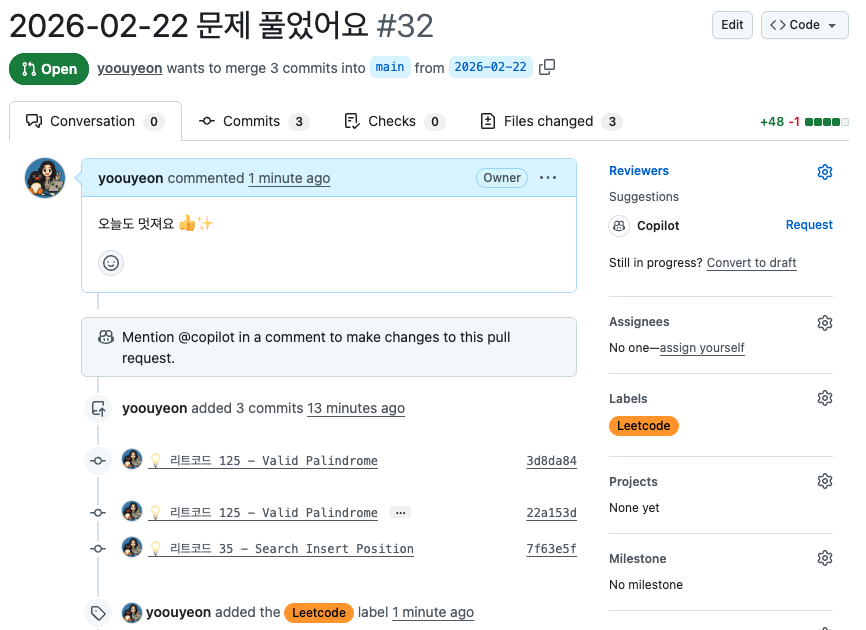This screenshot has height=630, width=866.
Task: Click the Convert to draft link
Action: tap(751, 263)
